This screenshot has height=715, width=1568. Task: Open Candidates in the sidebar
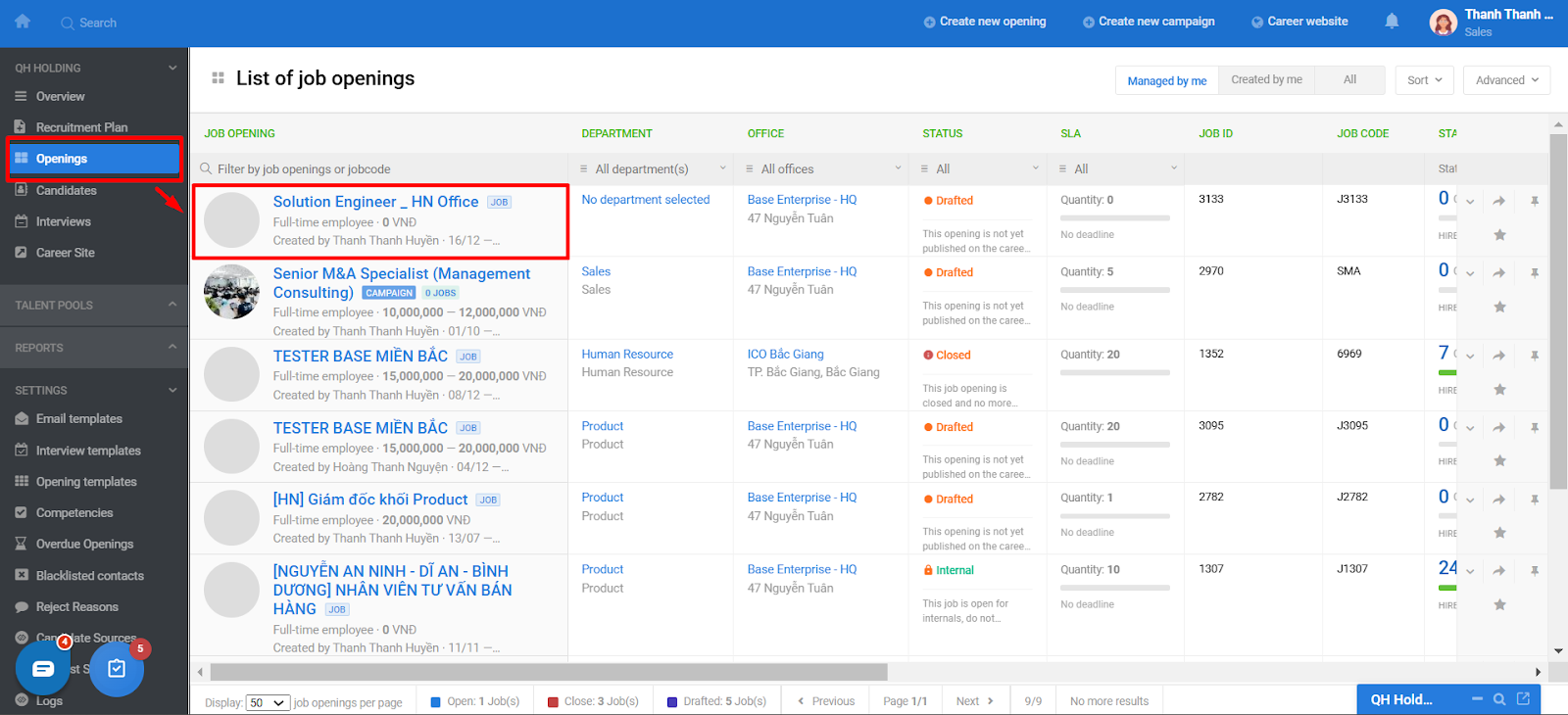66,190
